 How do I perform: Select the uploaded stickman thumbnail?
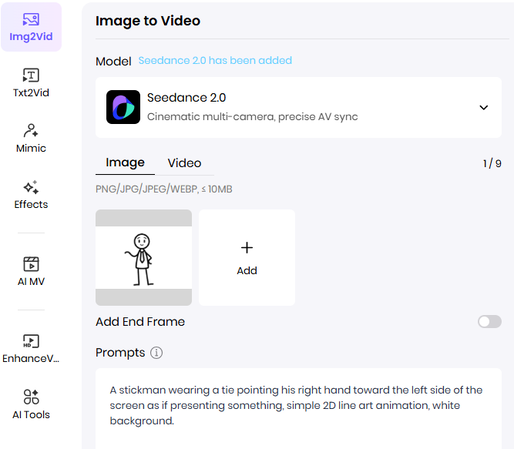(x=144, y=258)
